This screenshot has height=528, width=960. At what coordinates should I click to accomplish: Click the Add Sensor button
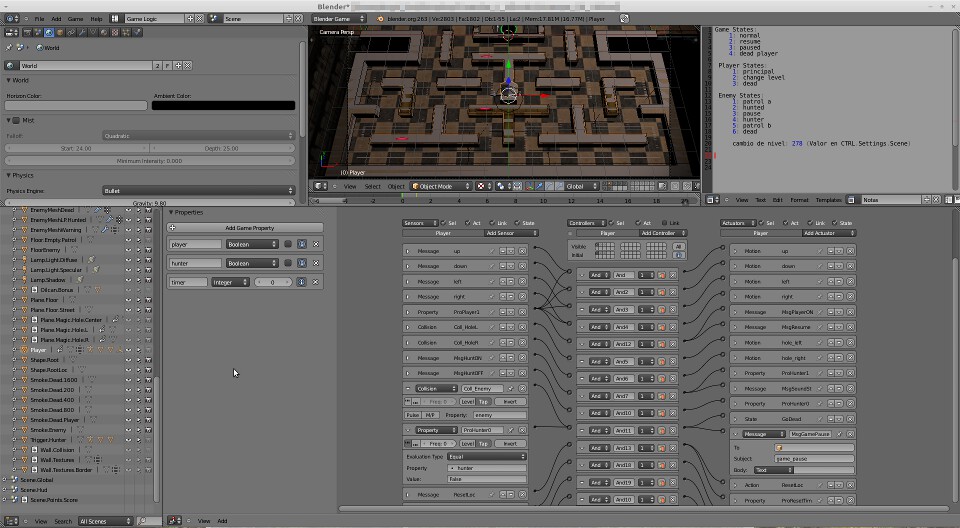point(511,233)
